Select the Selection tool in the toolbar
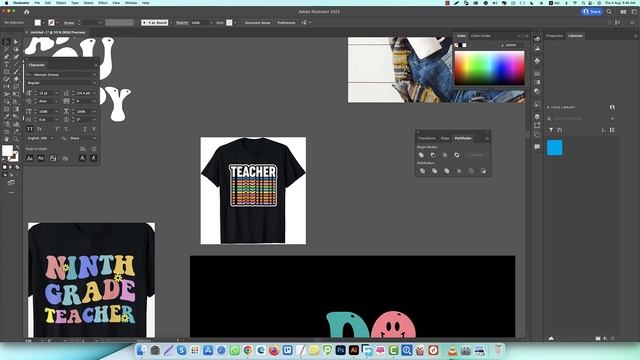This screenshot has width=640, height=360. 7,42
